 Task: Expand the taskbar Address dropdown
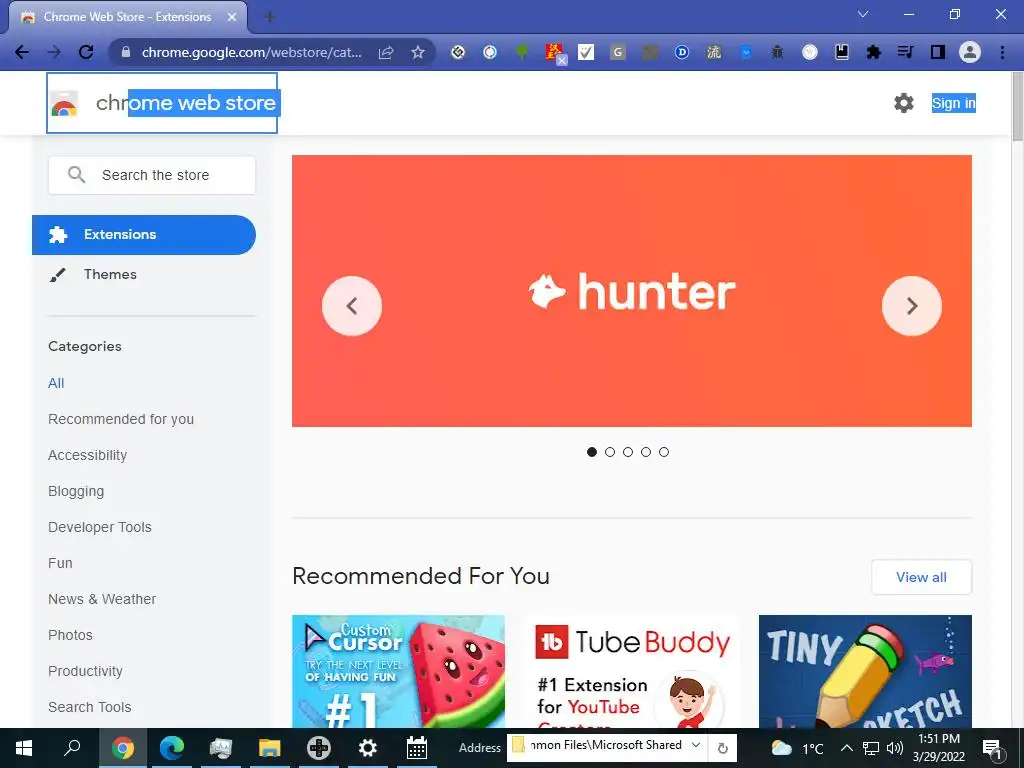[696, 745]
